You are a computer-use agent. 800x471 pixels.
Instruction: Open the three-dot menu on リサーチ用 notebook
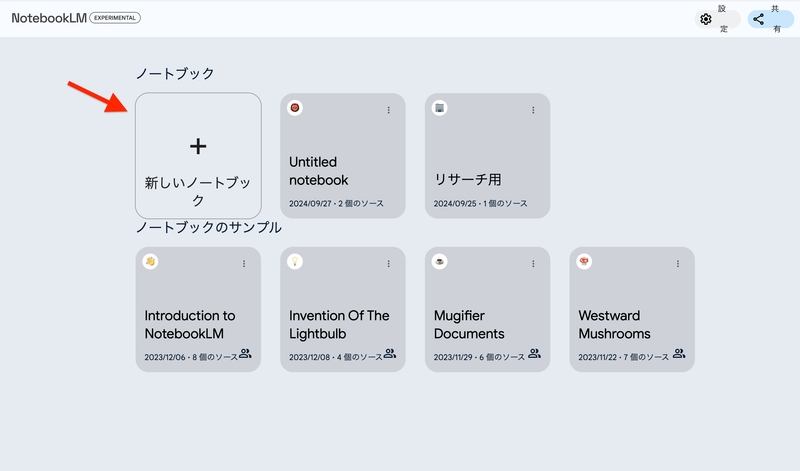pyautogui.click(x=534, y=110)
